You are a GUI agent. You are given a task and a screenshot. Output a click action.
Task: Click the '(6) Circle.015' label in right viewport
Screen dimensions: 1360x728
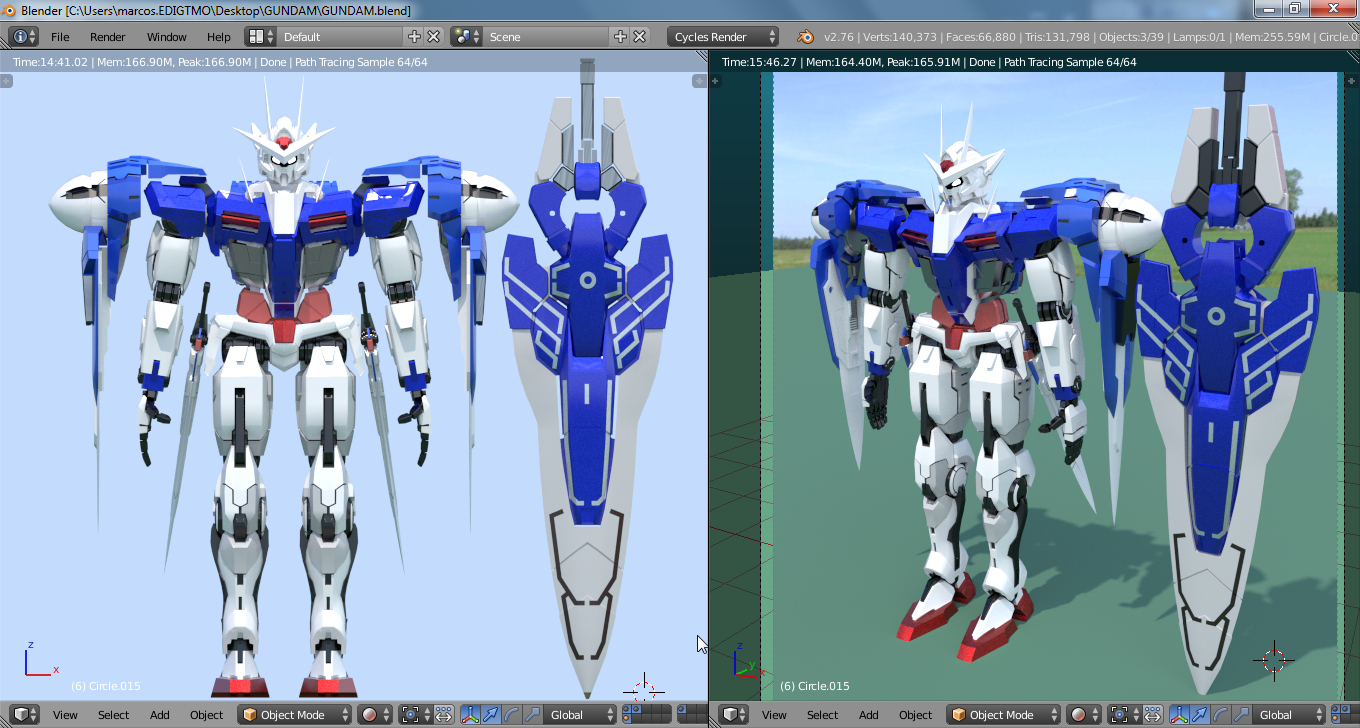click(x=815, y=686)
